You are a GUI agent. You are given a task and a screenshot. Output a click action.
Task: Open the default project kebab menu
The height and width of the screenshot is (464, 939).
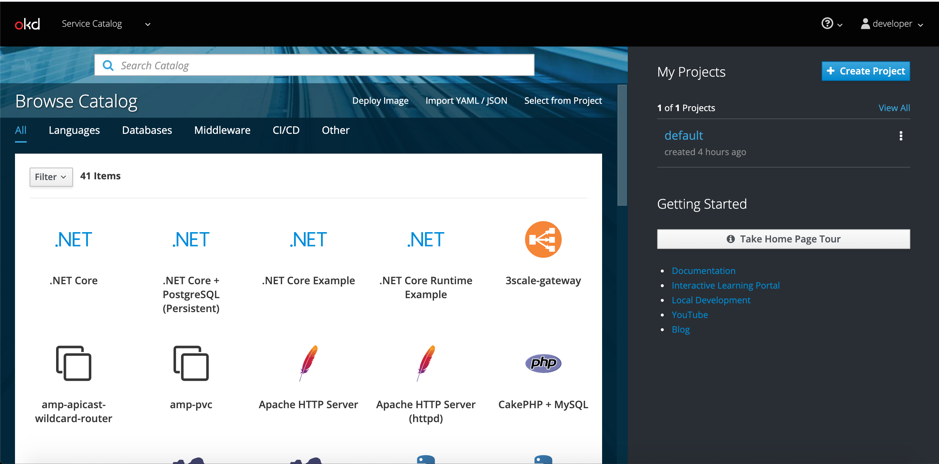point(901,136)
